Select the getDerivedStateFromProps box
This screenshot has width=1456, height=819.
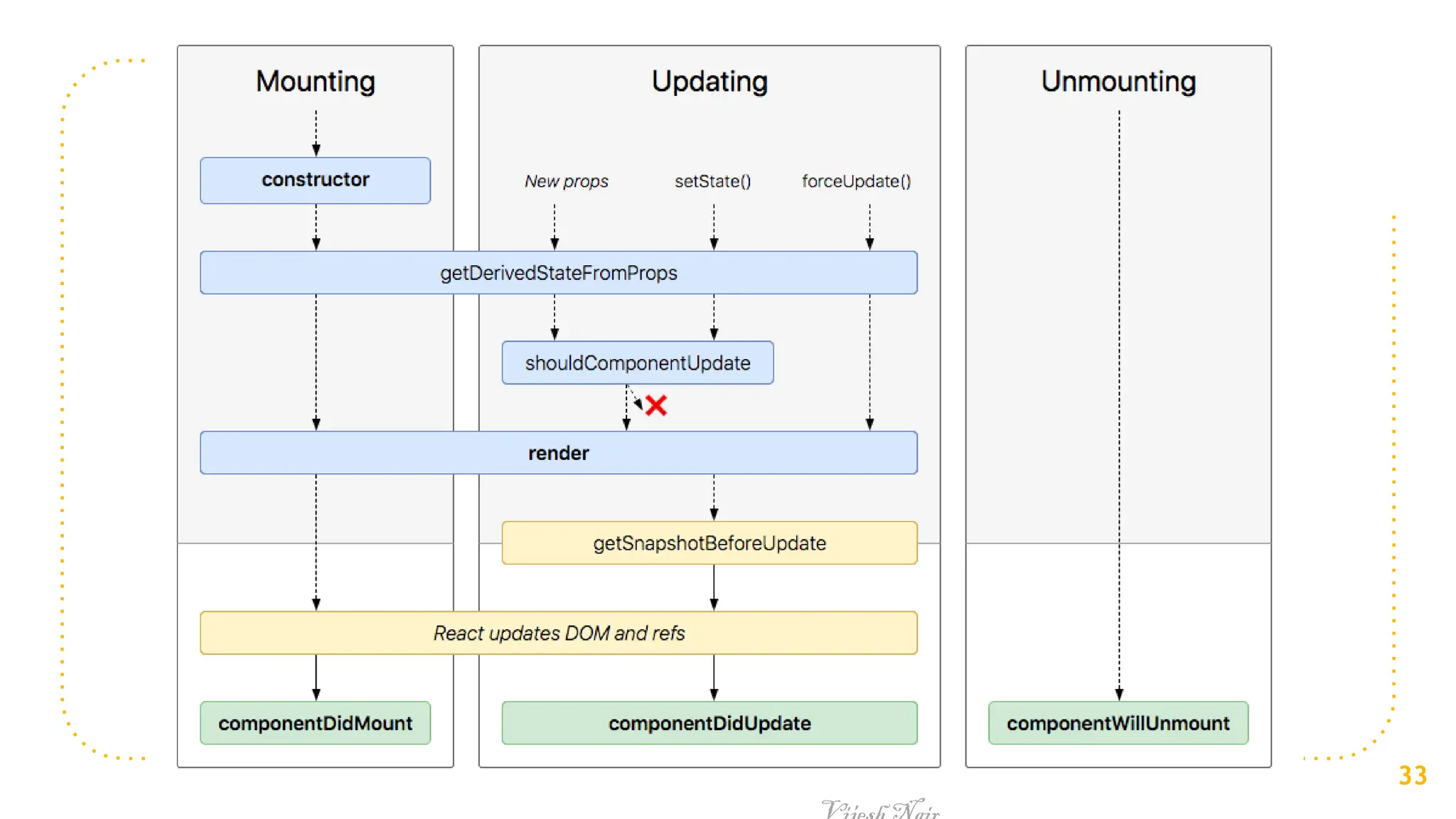558,273
